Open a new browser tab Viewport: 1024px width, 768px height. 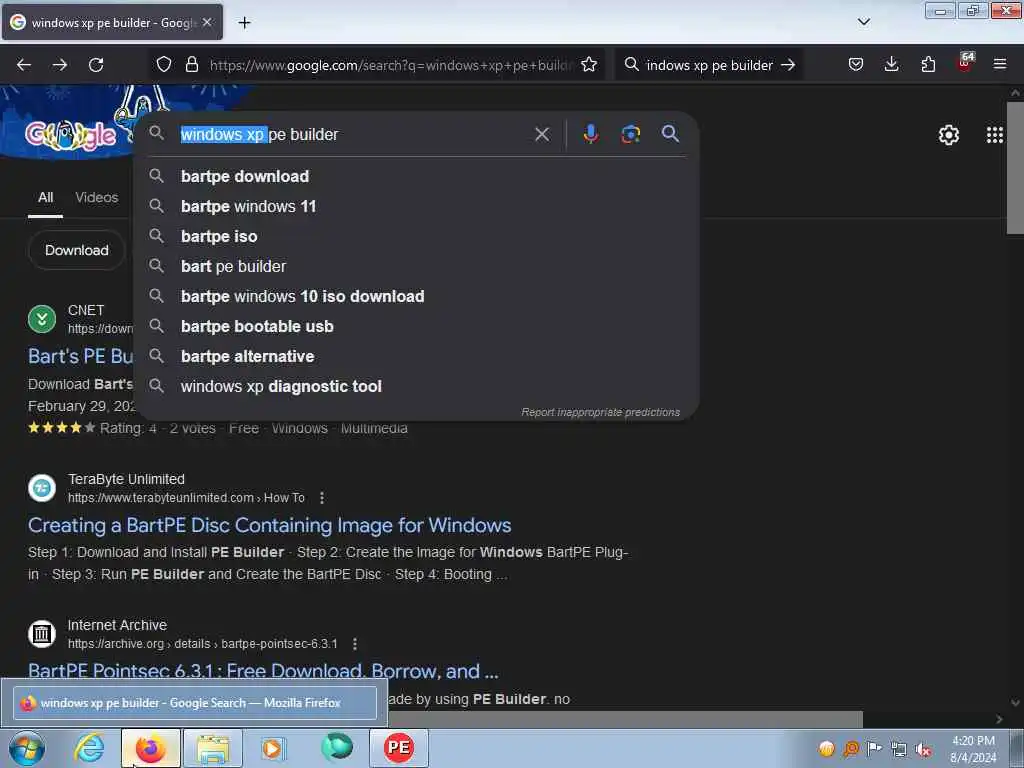pos(244,23)
